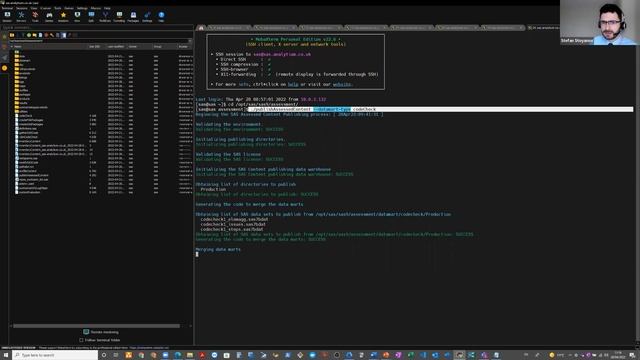Viewport: 640px width, 360px height.
Task: Open the Macros paper-plane sidebar tab
Action: (x=4, y=58)
